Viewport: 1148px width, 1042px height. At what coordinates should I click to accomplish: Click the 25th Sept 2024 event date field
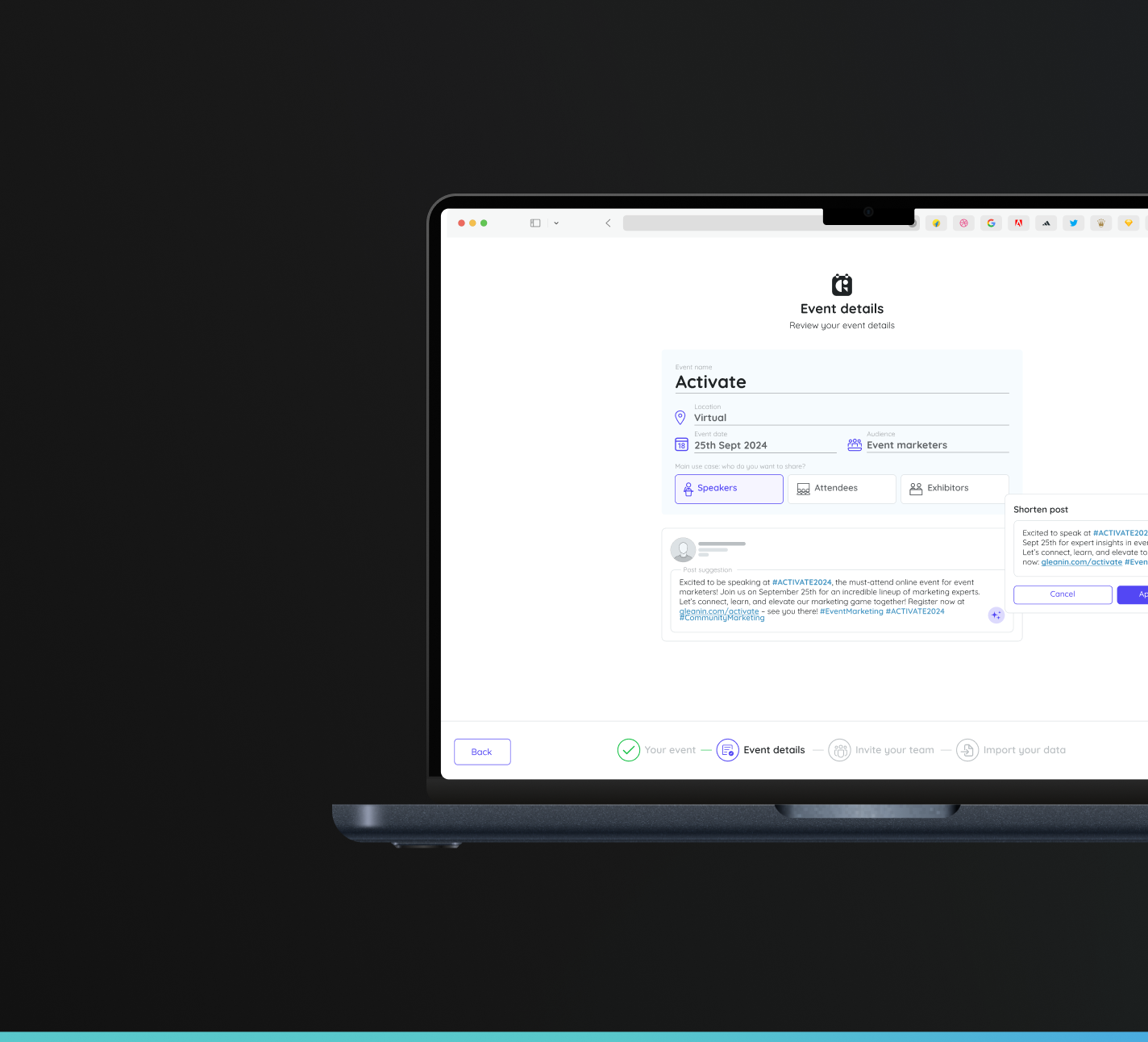point(765,445)
